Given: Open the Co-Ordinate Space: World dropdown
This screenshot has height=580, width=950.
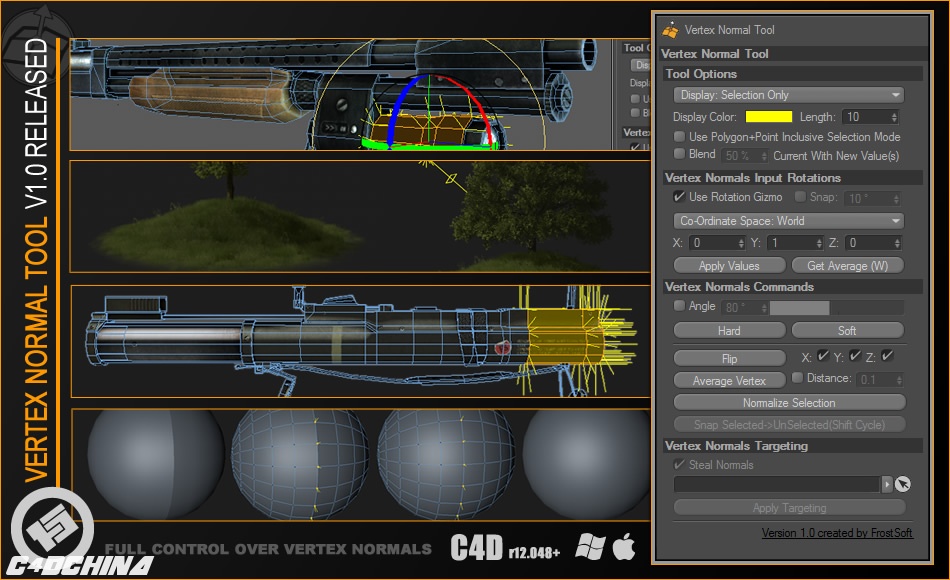Looking at the screenshot, I should click(x=789, y=220).
